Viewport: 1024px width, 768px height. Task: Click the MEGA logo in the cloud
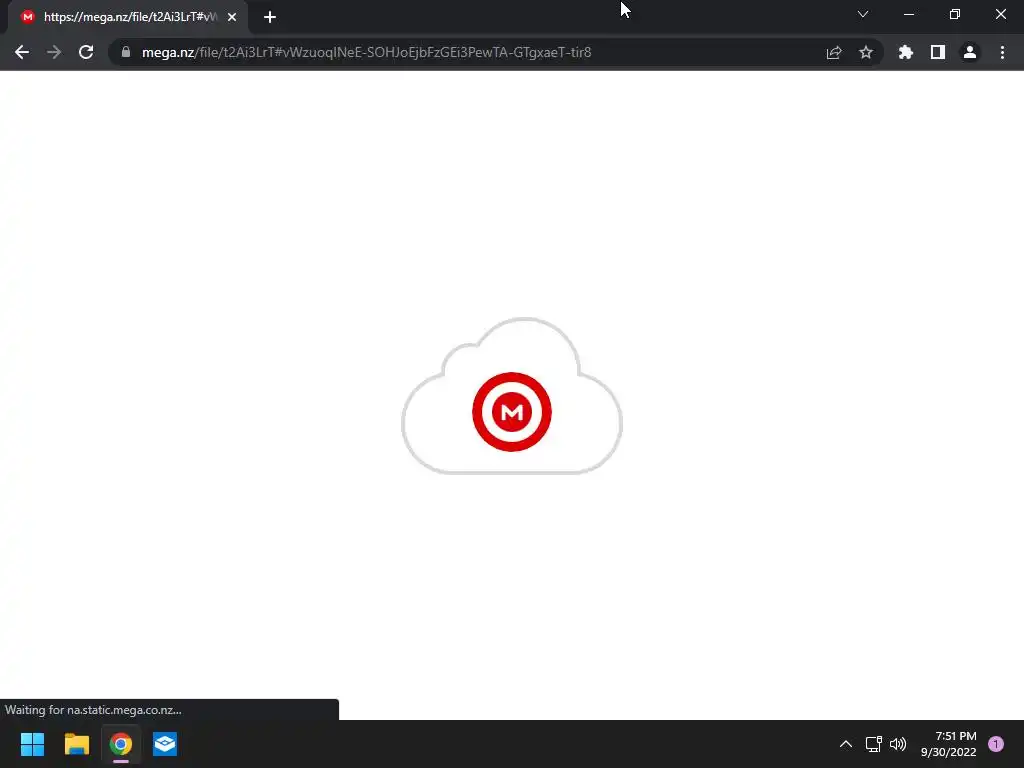(x=512, y=412)
